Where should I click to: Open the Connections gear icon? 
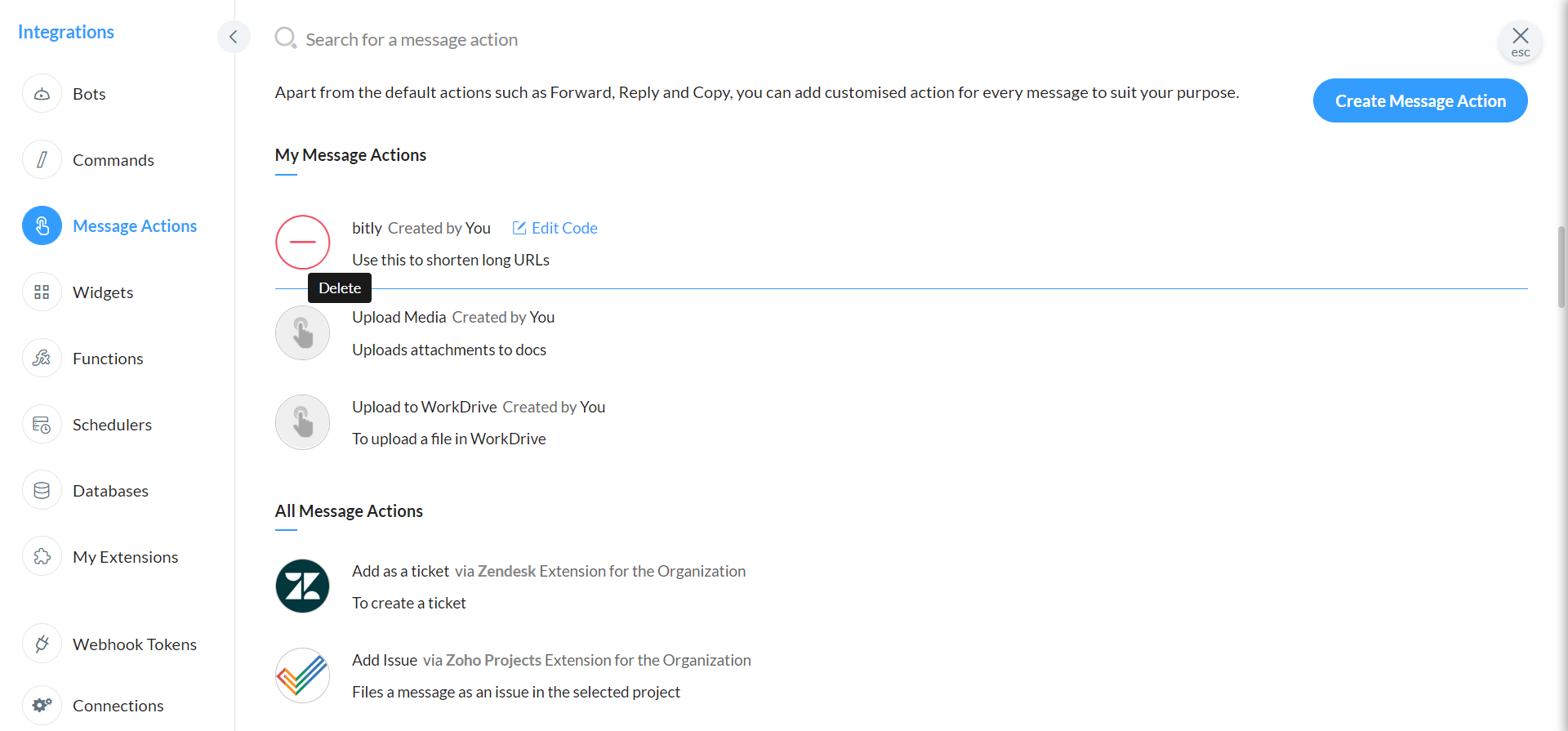(42, 706)
